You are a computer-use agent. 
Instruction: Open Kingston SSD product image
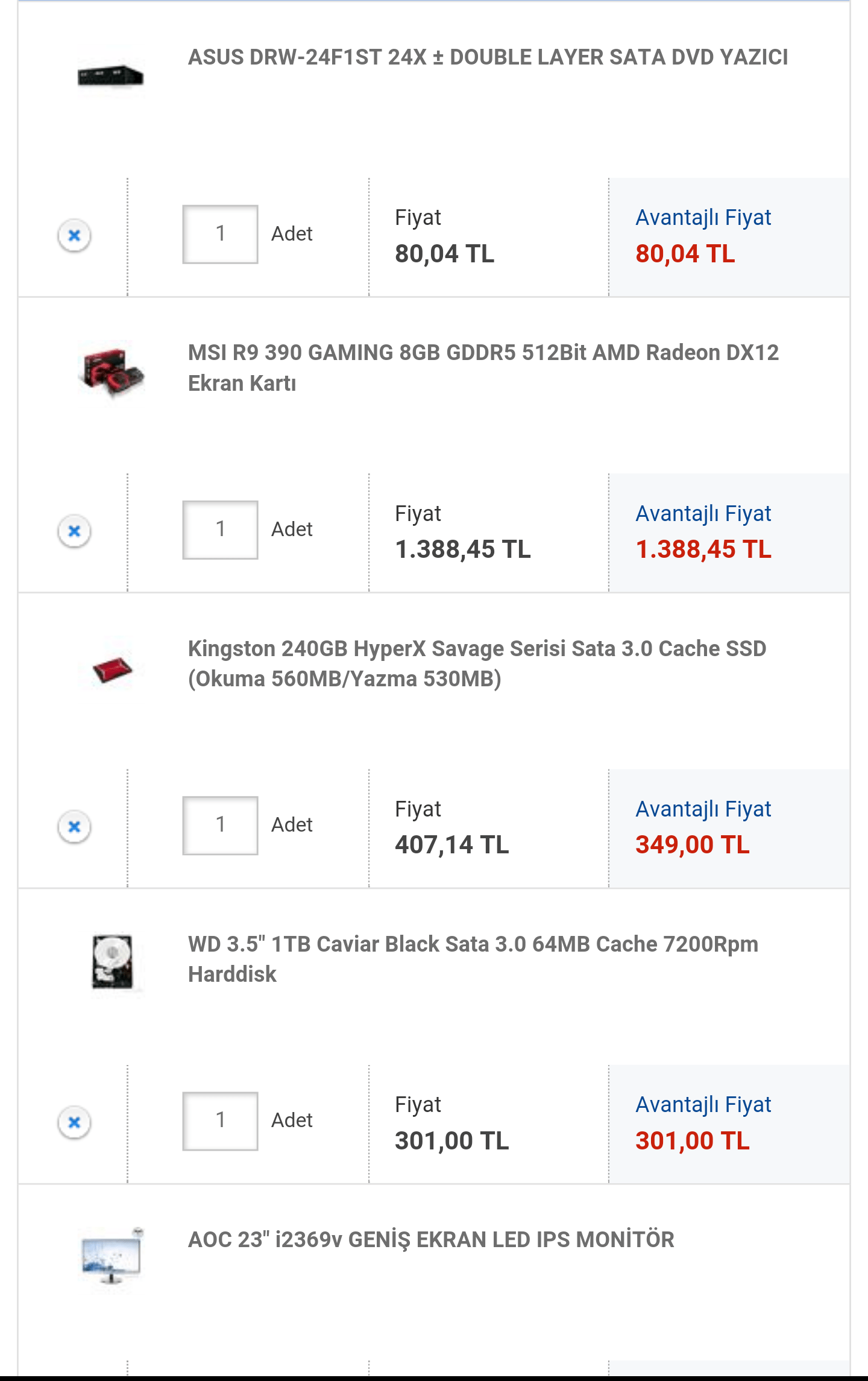point(111,669)
